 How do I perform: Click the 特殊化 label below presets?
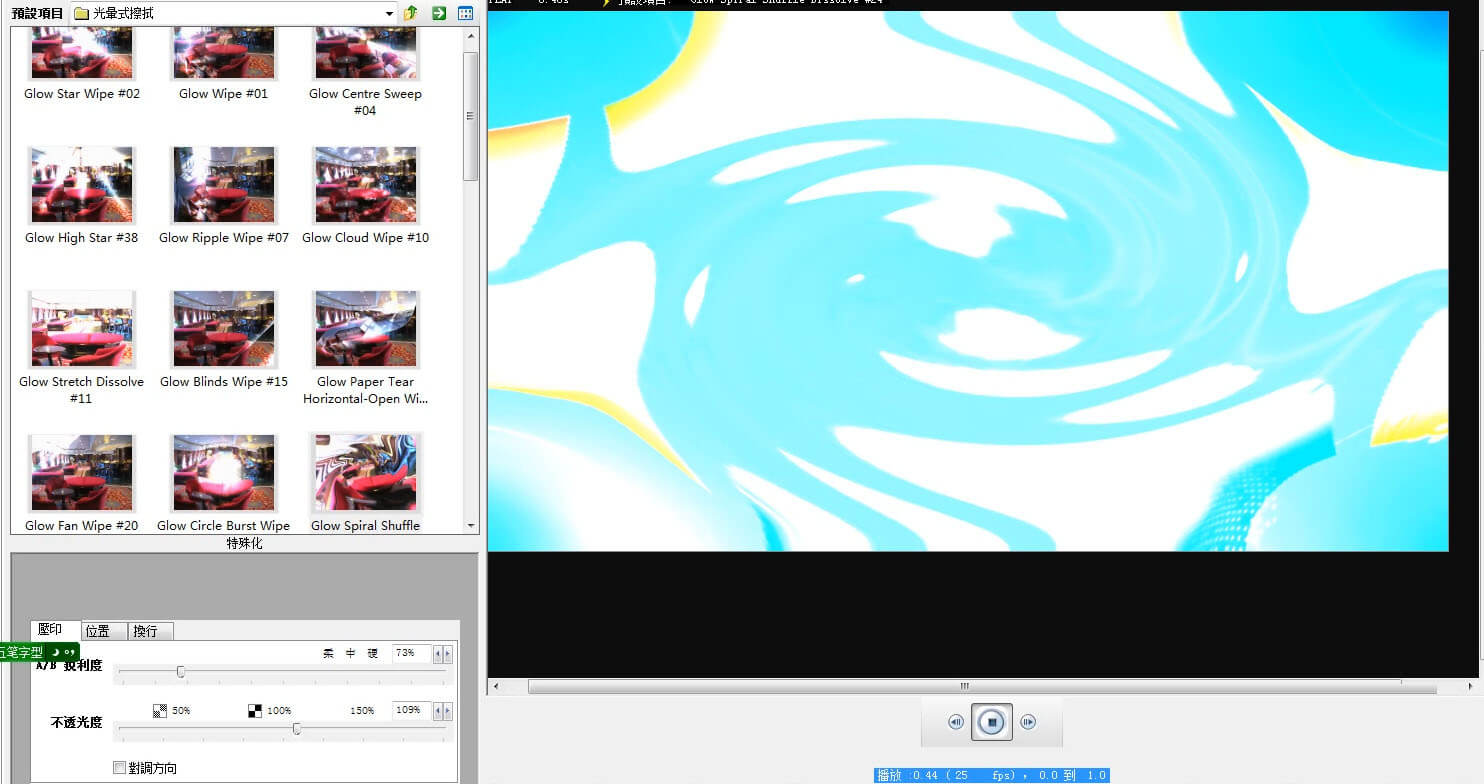coord(245,544)
